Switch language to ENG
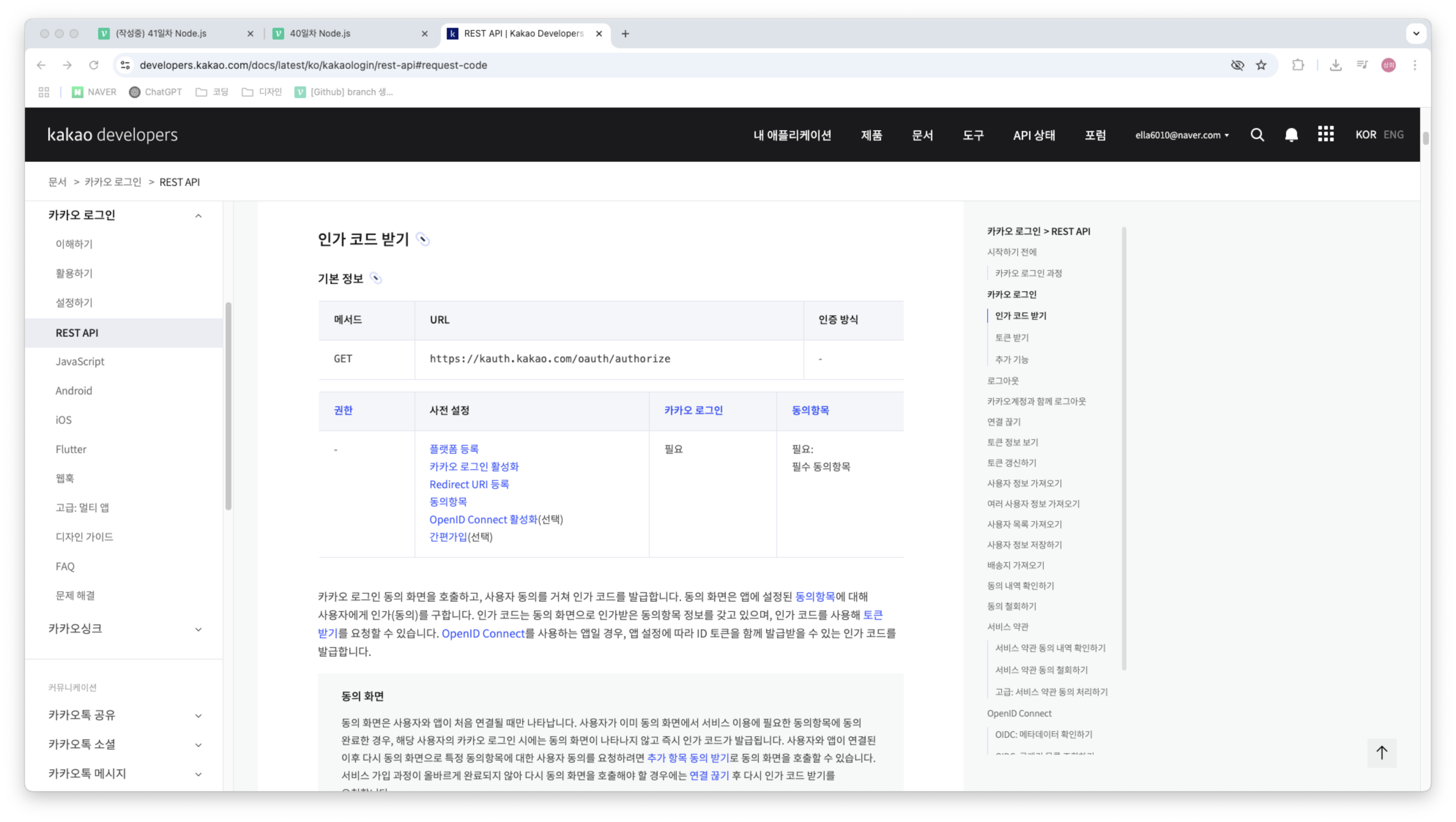The height and width of the screenshot is (822, 1456). [x=1393, y=134]
